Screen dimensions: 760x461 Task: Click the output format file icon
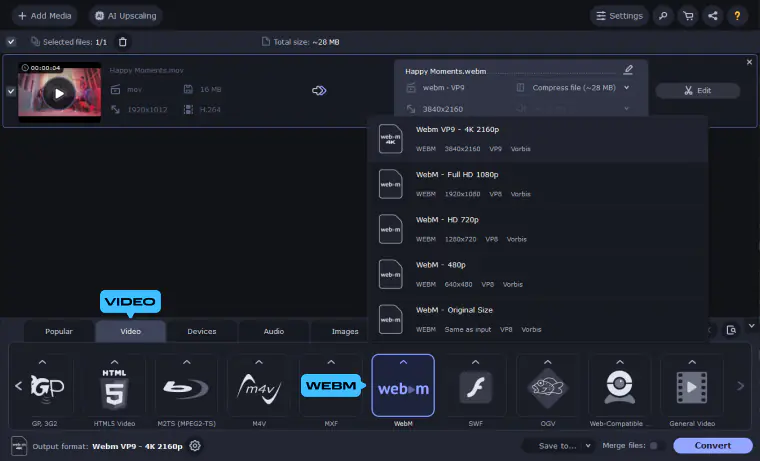(x=19, y=445)
